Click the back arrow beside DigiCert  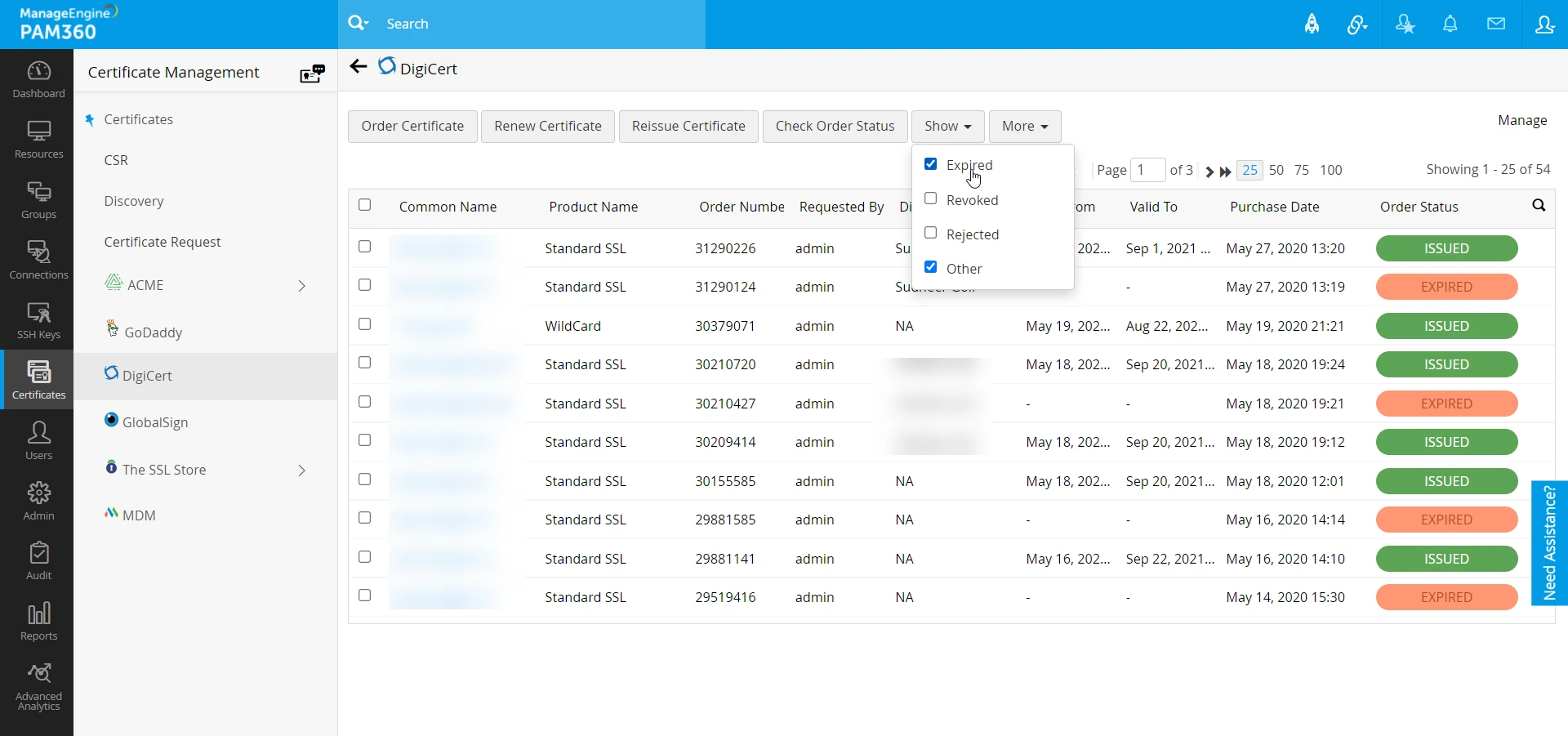click(358, 67)
